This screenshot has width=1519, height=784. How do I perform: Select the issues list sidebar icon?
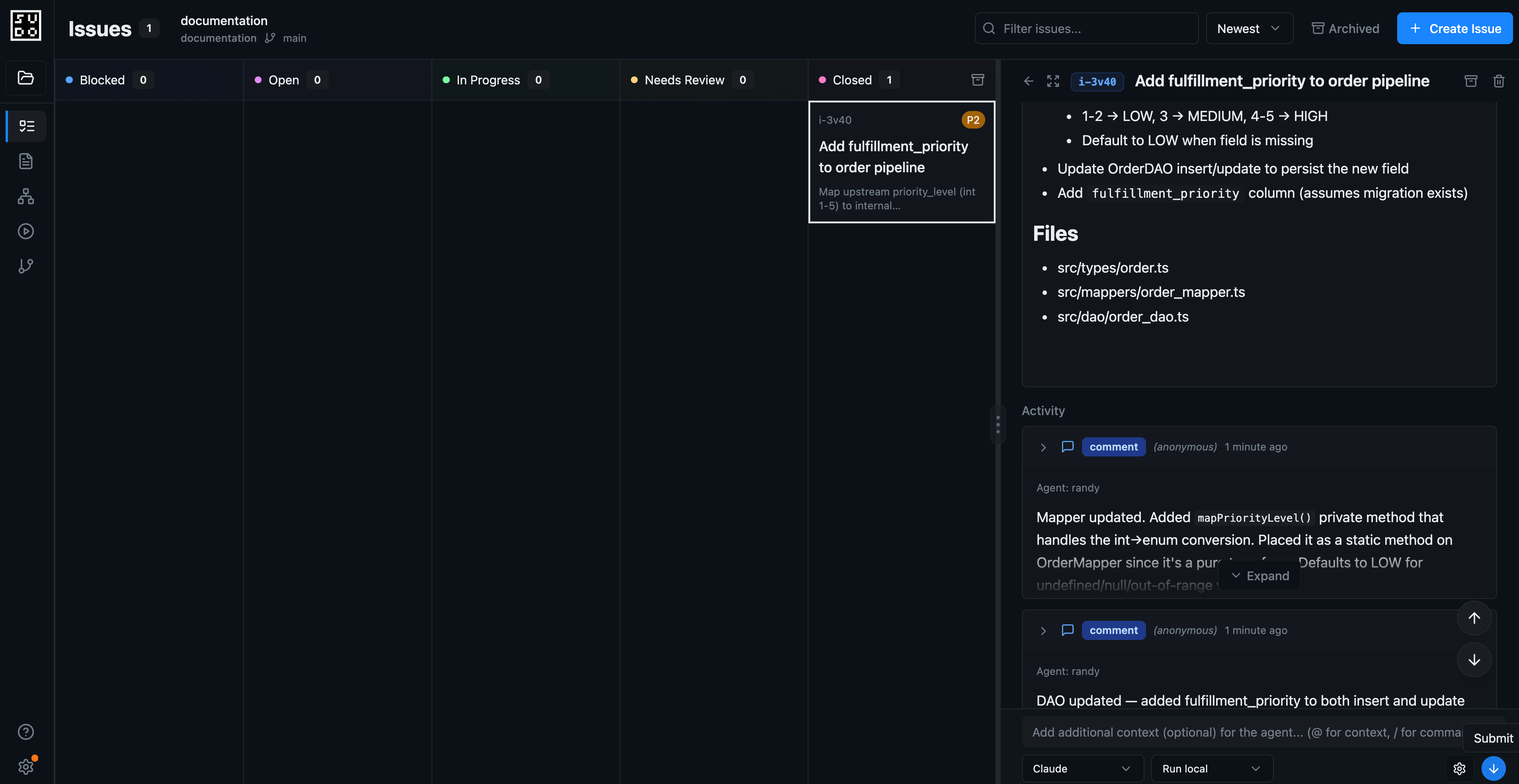pyautogui.click(x=26, y=126)
